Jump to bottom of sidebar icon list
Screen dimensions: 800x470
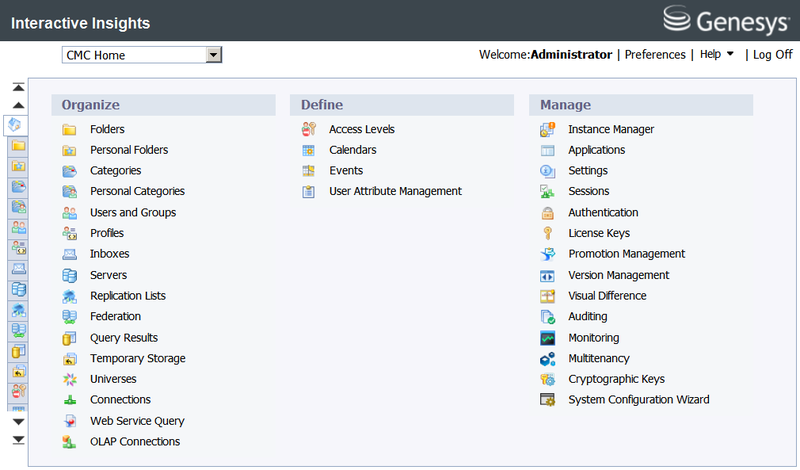(x=18, y=440)
